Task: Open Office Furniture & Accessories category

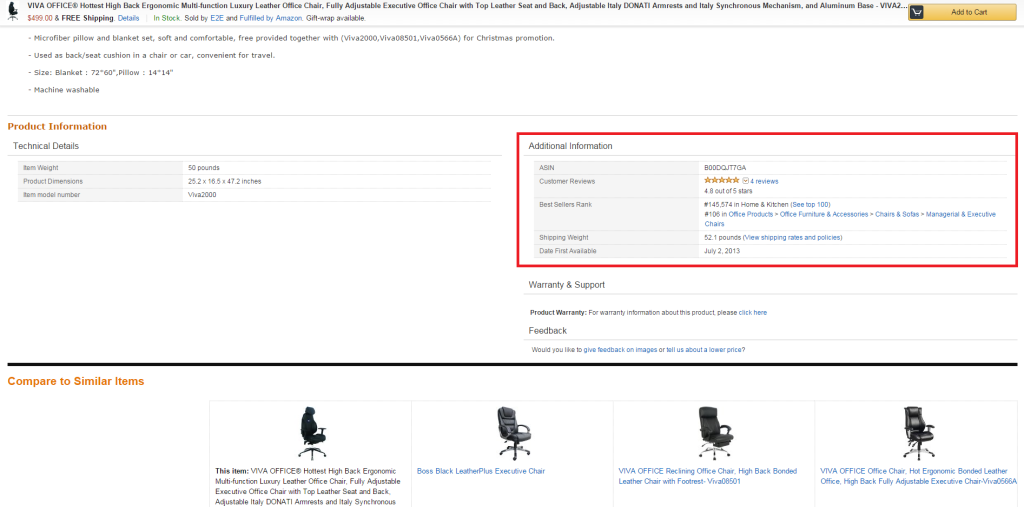Action: pyautogui.click(x=824, y=214)
